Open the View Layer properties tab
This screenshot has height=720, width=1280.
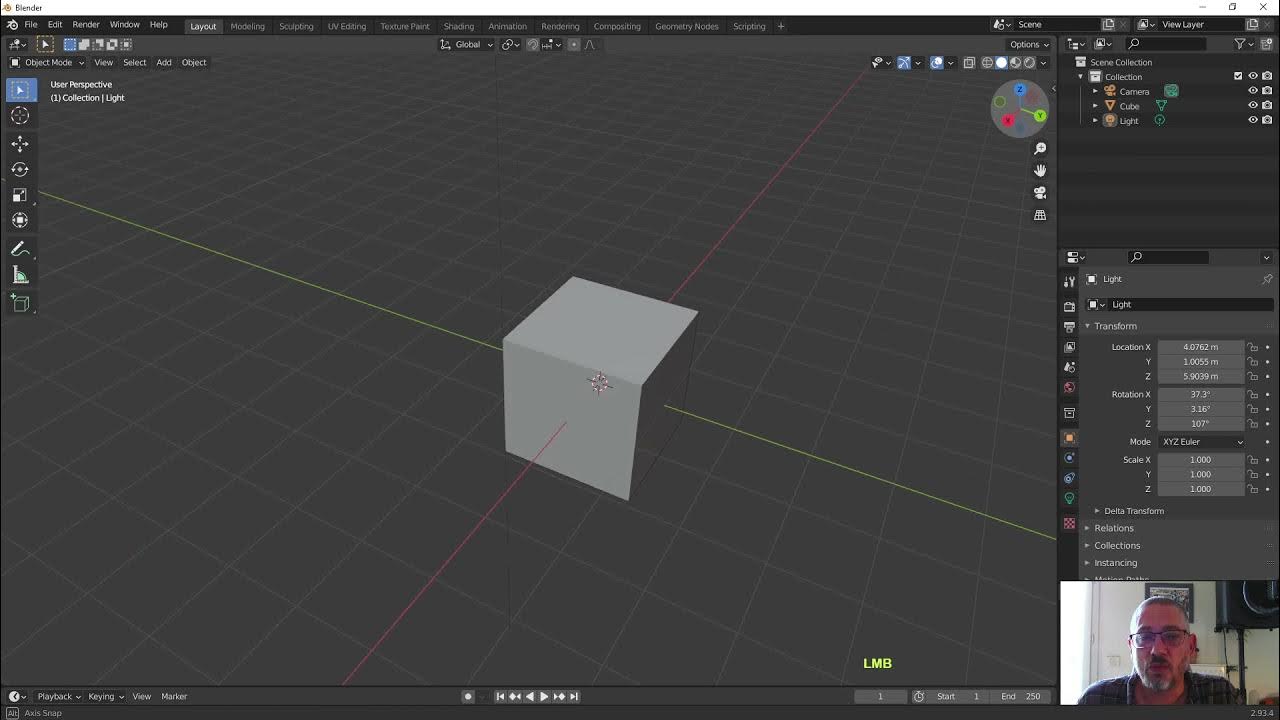coord(1069,347)
